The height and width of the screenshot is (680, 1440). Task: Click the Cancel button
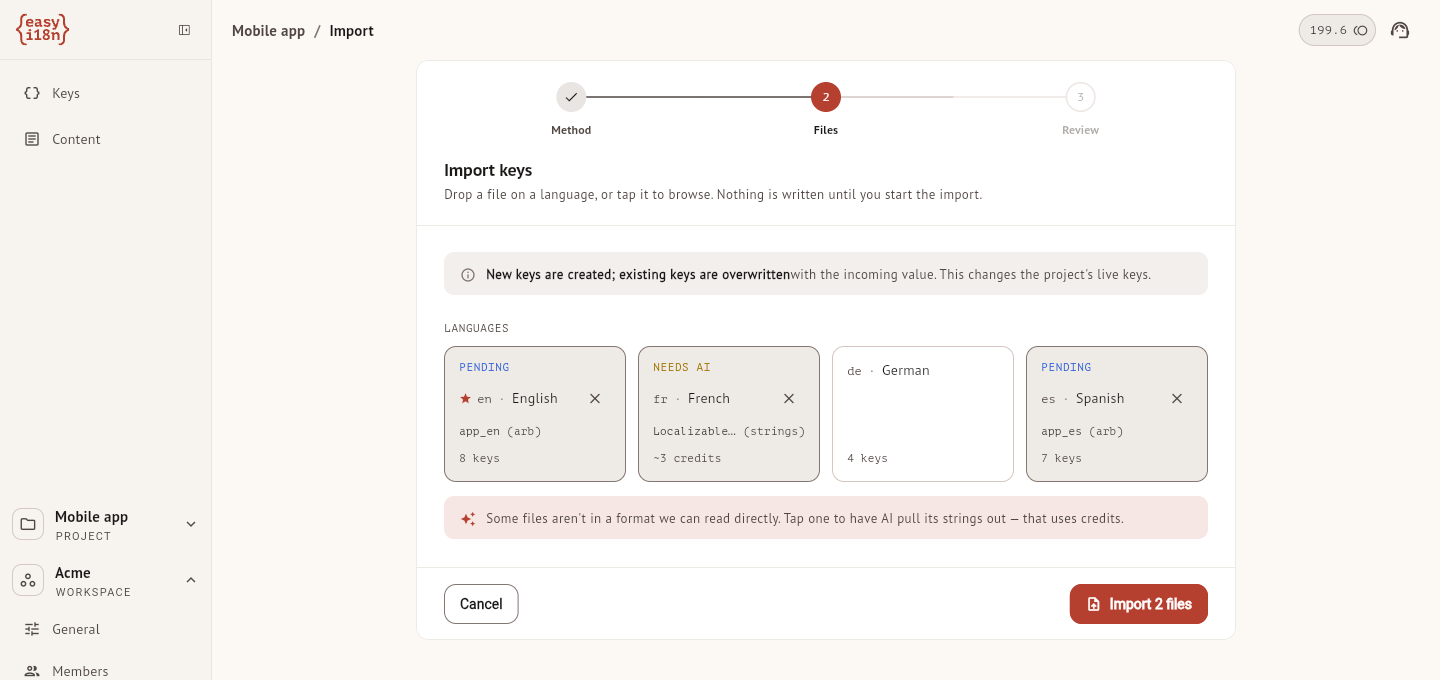(481, 604)
